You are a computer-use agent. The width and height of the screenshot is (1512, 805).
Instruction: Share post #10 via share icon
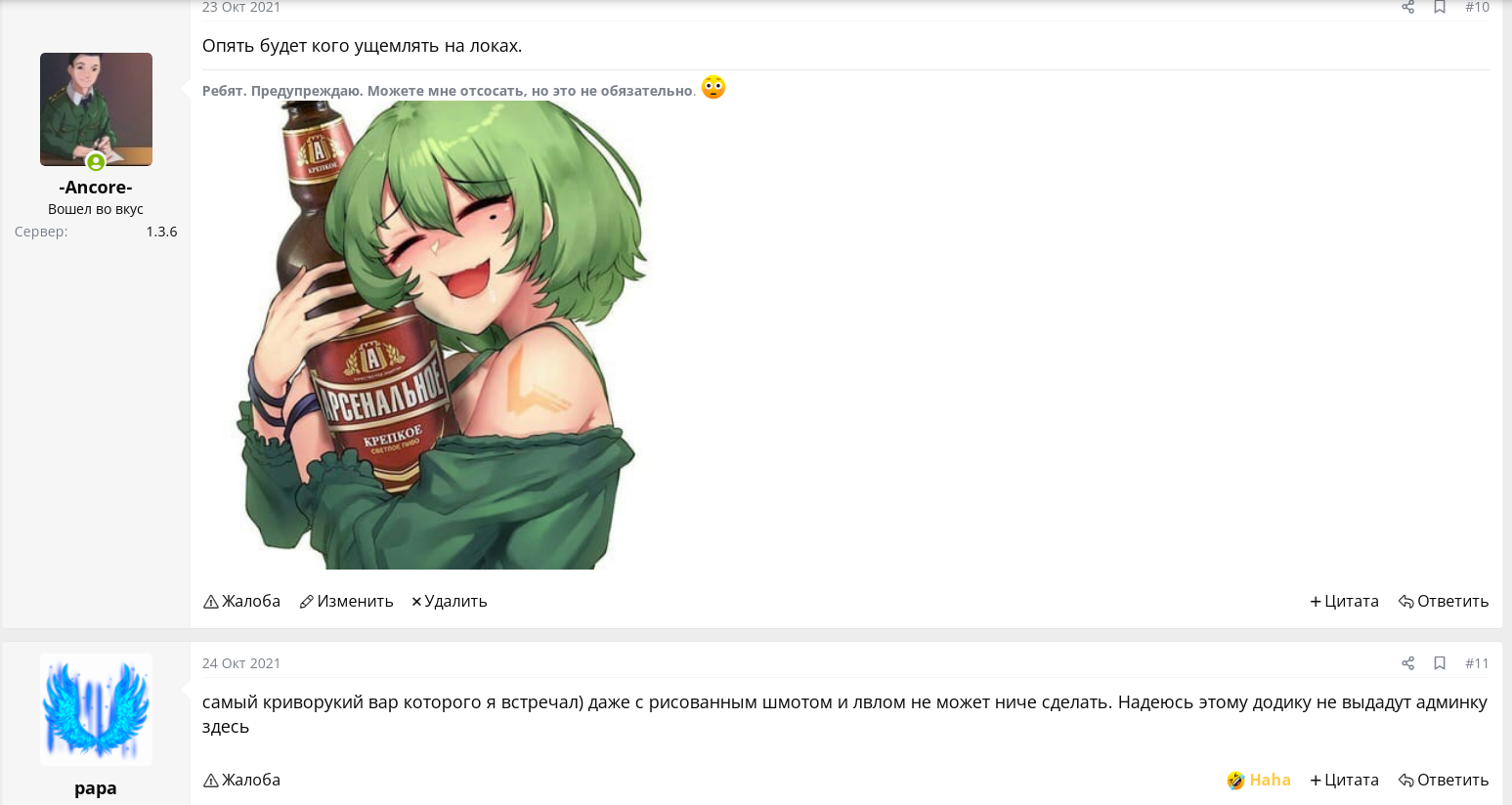(x=1407, y=7)
